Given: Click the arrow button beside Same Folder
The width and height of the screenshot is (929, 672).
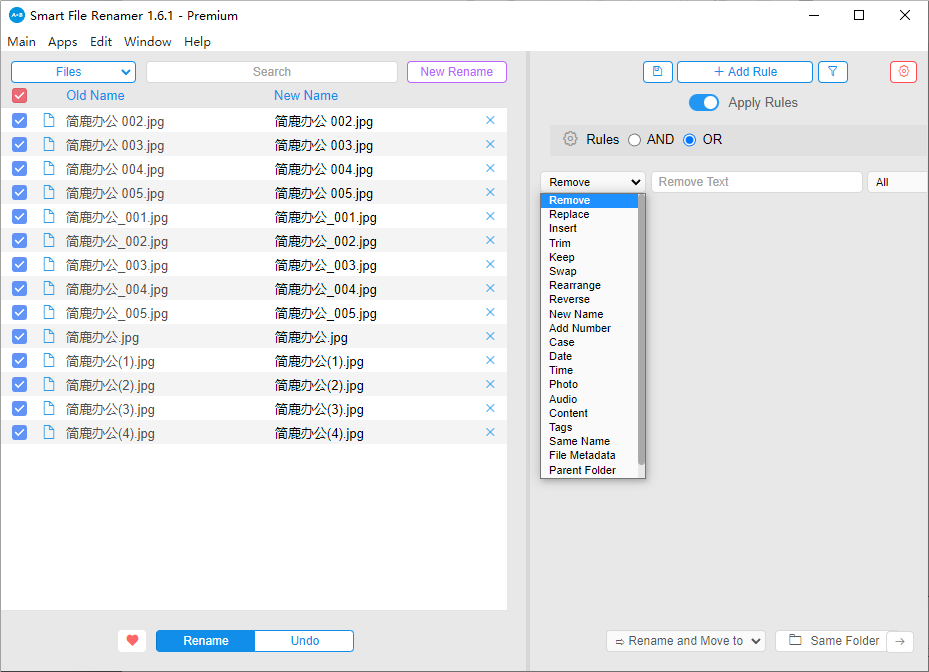Looking at the screenshot, I should [x=900, y=641].
